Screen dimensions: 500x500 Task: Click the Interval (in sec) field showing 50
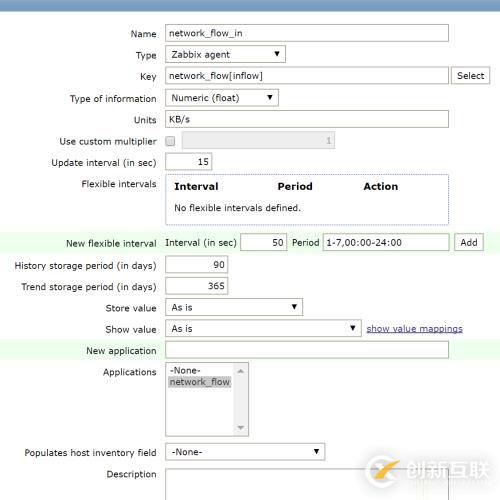pyautogui.click(x=263, y=242)
